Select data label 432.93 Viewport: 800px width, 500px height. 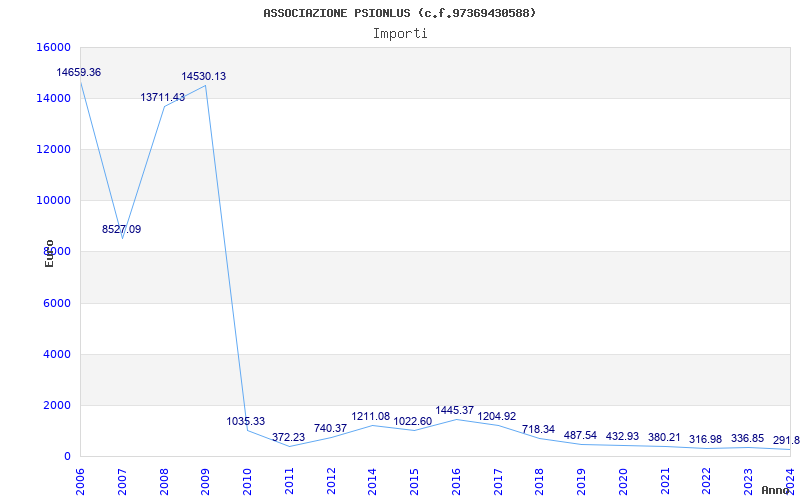(622, 436)
